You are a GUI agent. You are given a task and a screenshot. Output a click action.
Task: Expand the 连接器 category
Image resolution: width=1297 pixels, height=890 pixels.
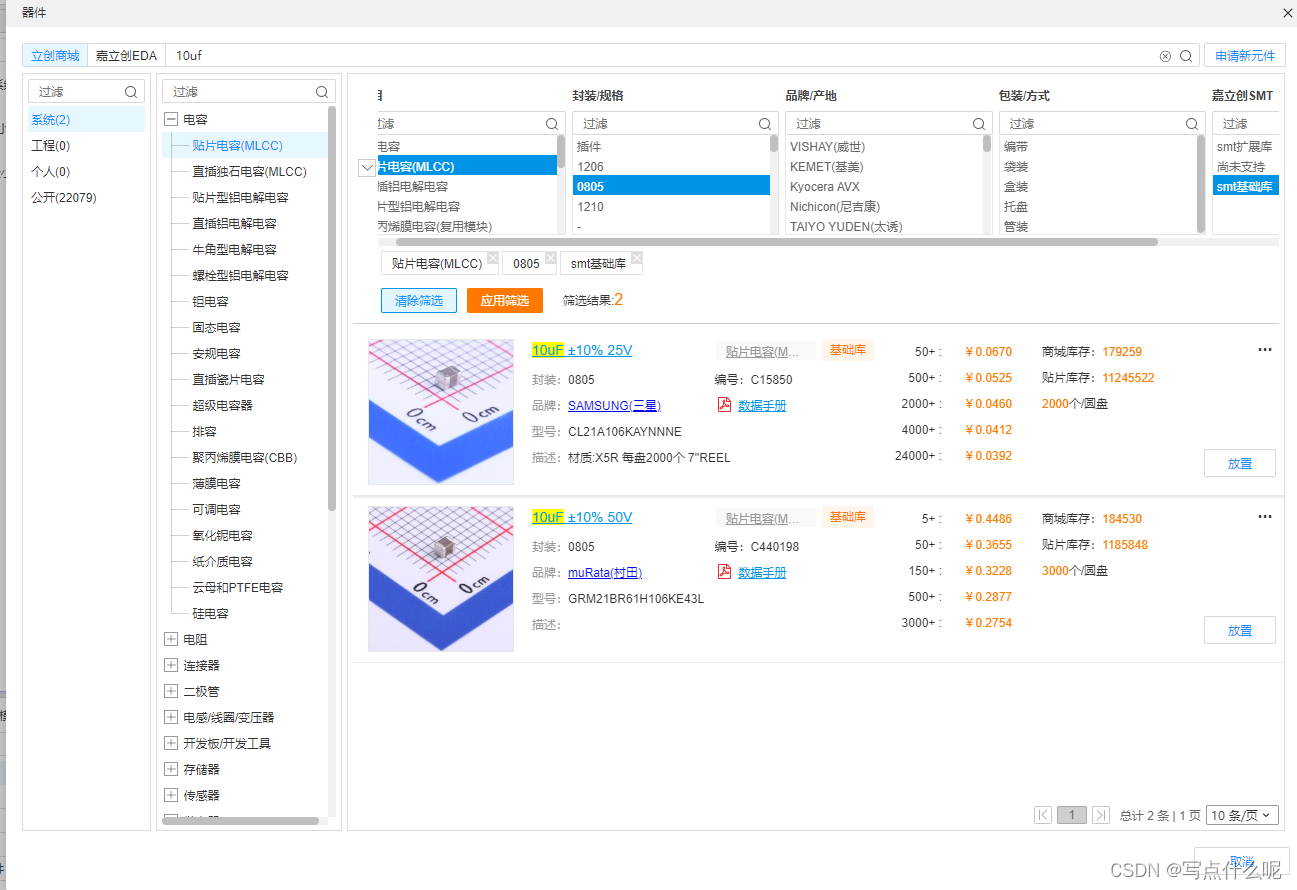(170, 665)
